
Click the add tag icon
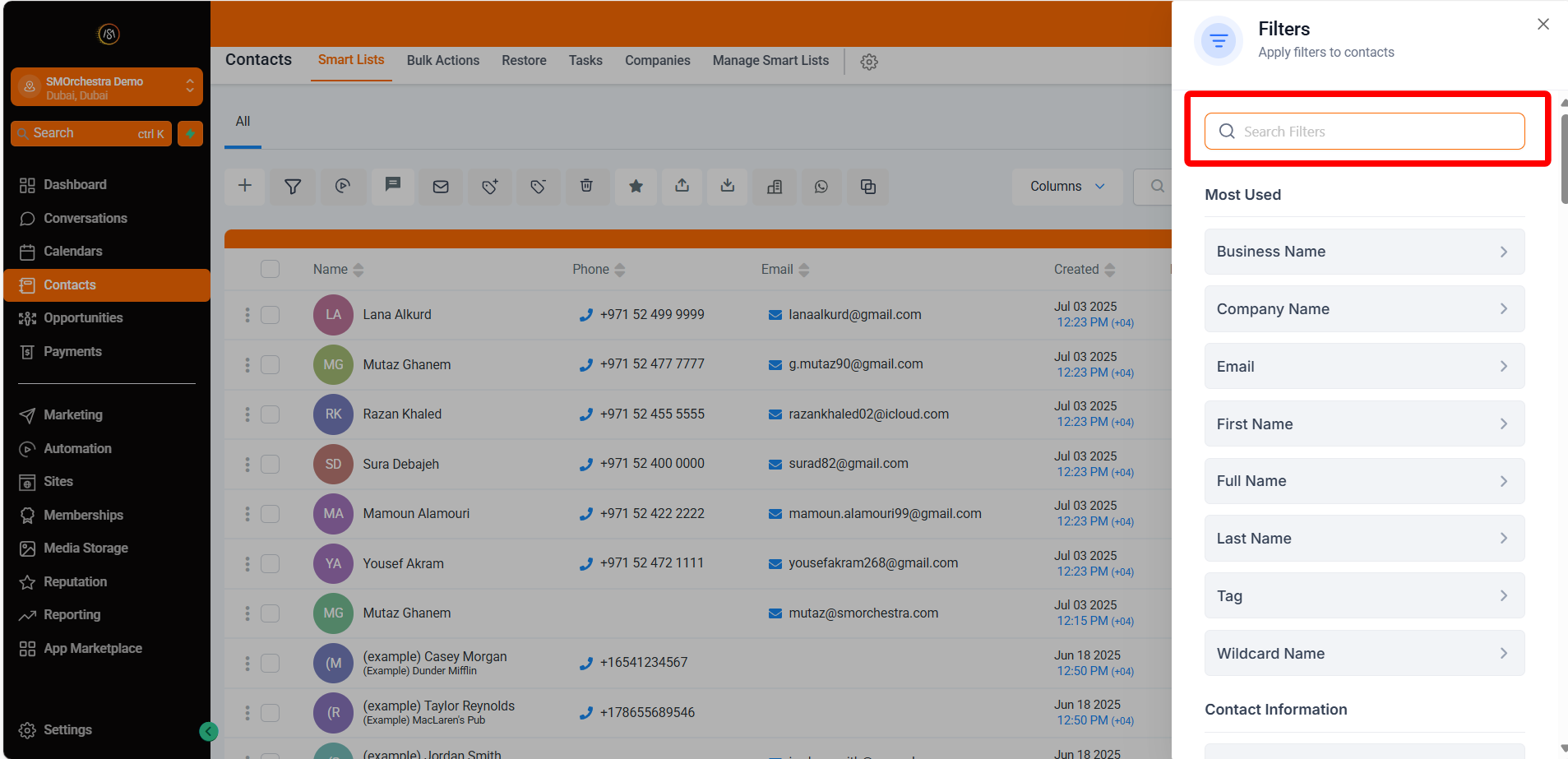pyautogui.click(x=490, y=186)
